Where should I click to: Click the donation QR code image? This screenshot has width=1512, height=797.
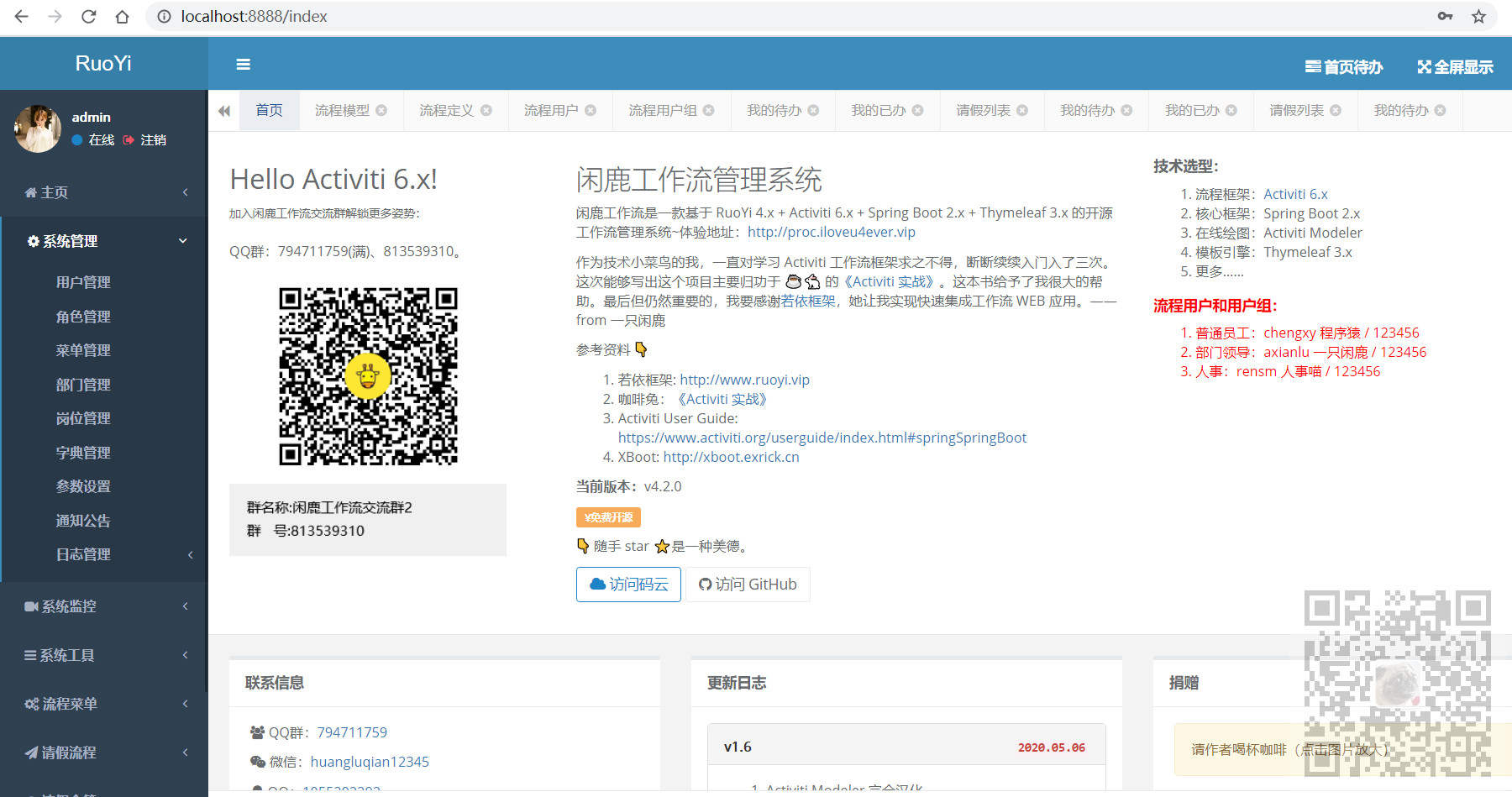click(x=1398, y=683)
